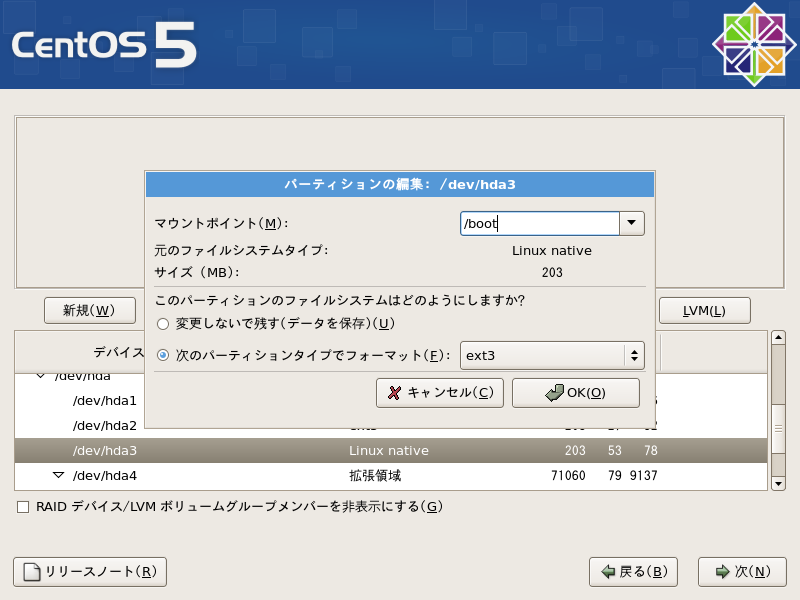Click the 新規(W) new partition button
This screenshot has width=800, height=600.
pos(90,311)
